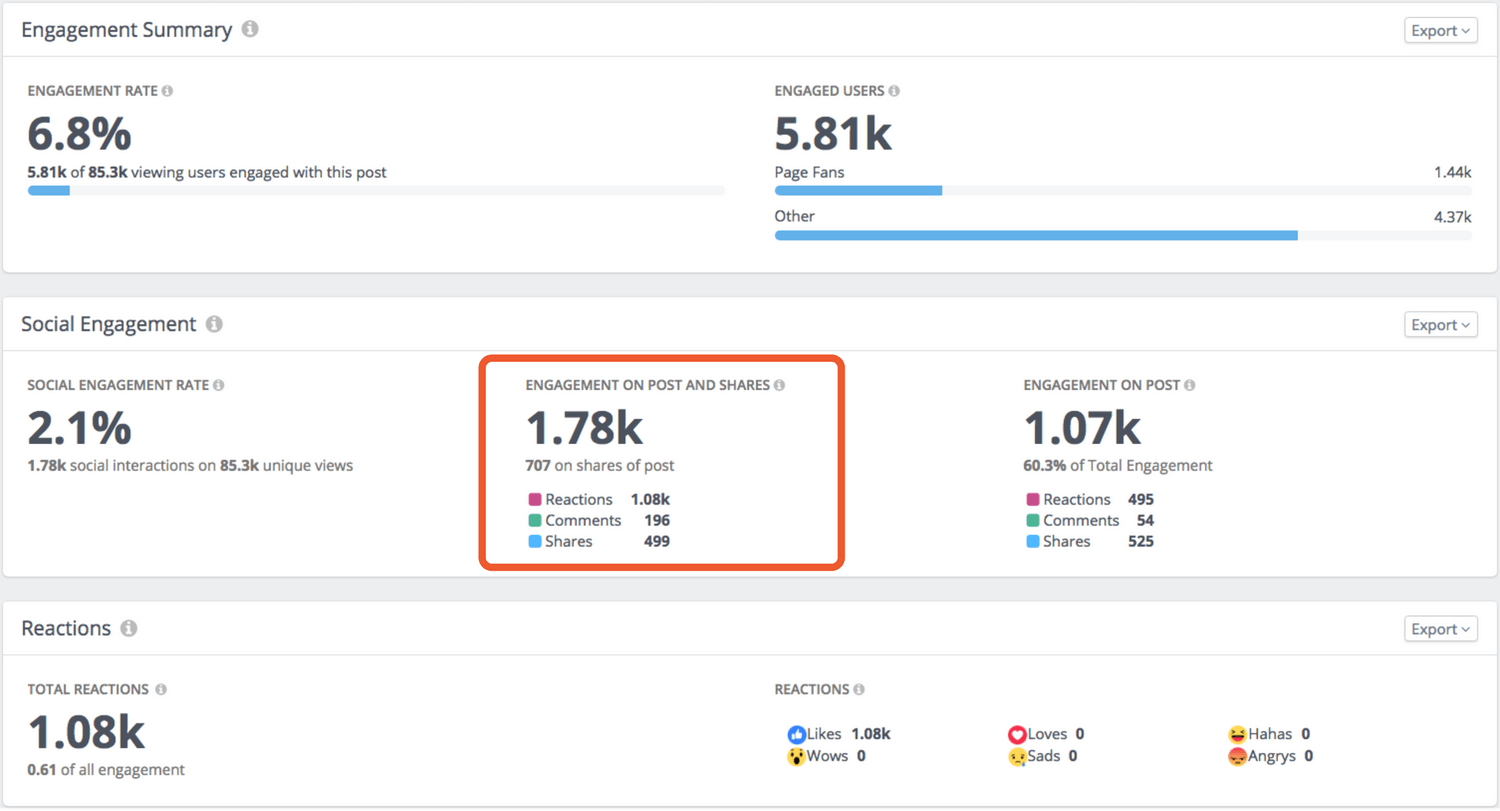The height and width of the screenshot is (811, 1500).
Task: Select the Reactions section title
Action: tap(64, 628)
